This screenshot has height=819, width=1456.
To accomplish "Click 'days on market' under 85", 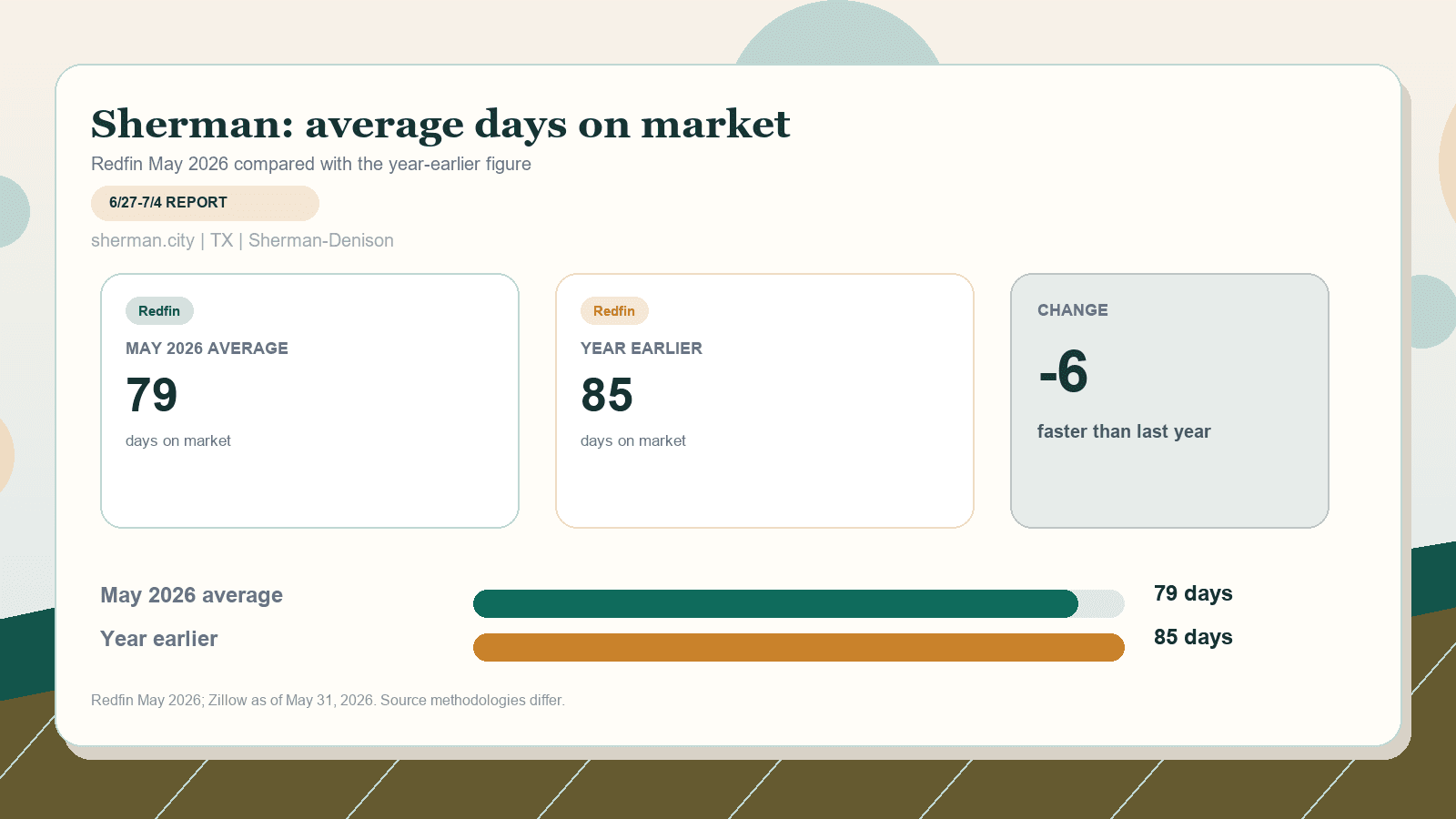I will coord(633,440).
